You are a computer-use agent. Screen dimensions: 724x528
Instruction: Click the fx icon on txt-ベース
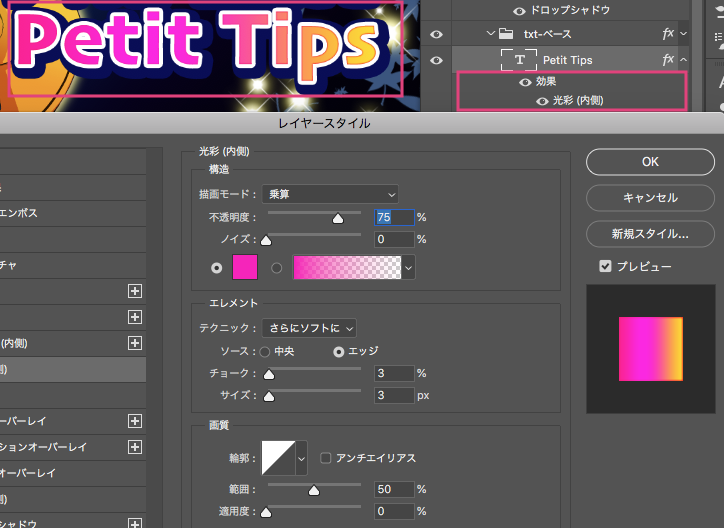tap(668, 34)
